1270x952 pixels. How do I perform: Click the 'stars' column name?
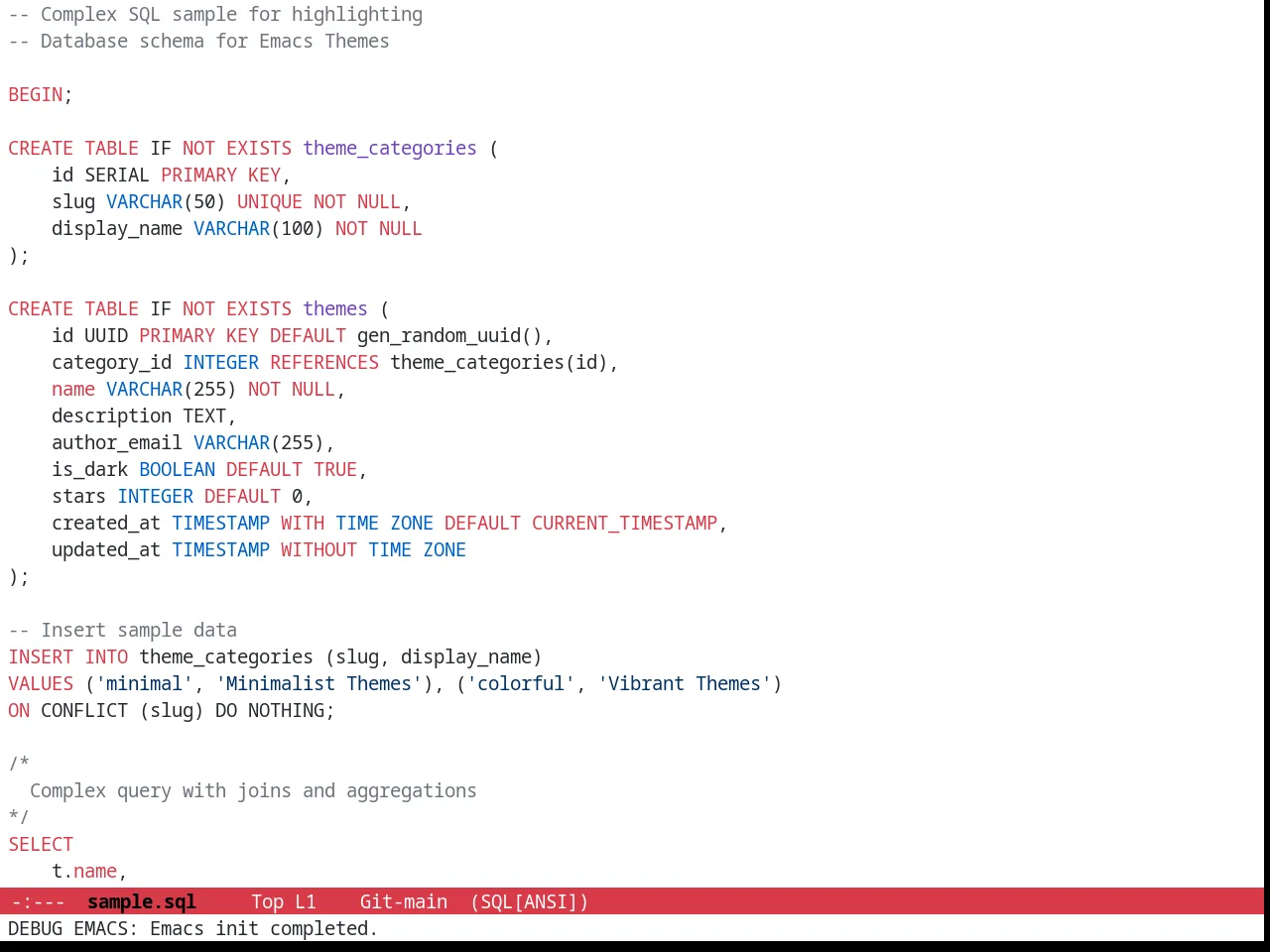click(79, 496)
